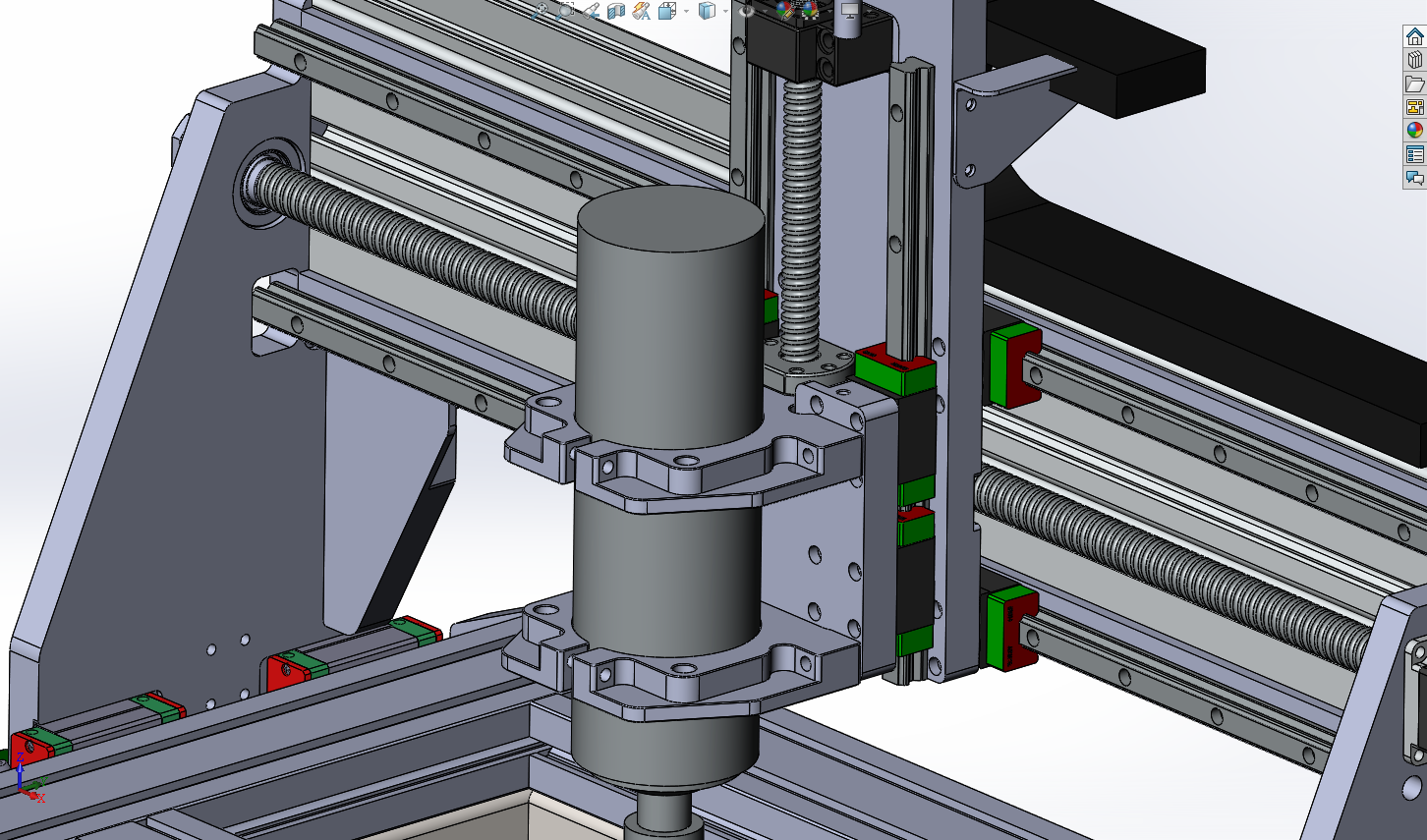The image size is (1427, 840).
Task: Click the Display Style icon
Action: tap(707, 11)
